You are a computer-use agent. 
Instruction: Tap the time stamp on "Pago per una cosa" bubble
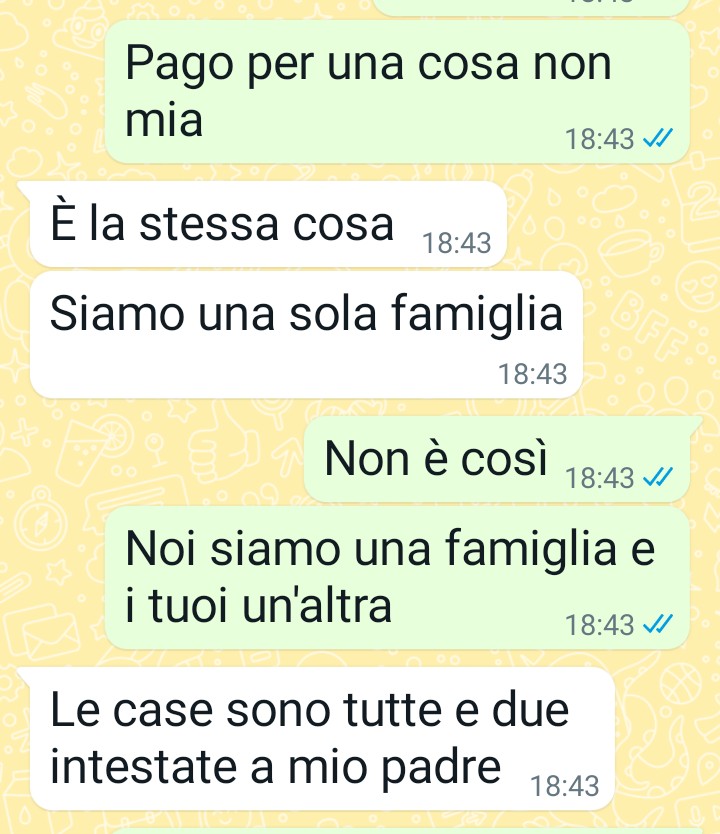(599, 139)
